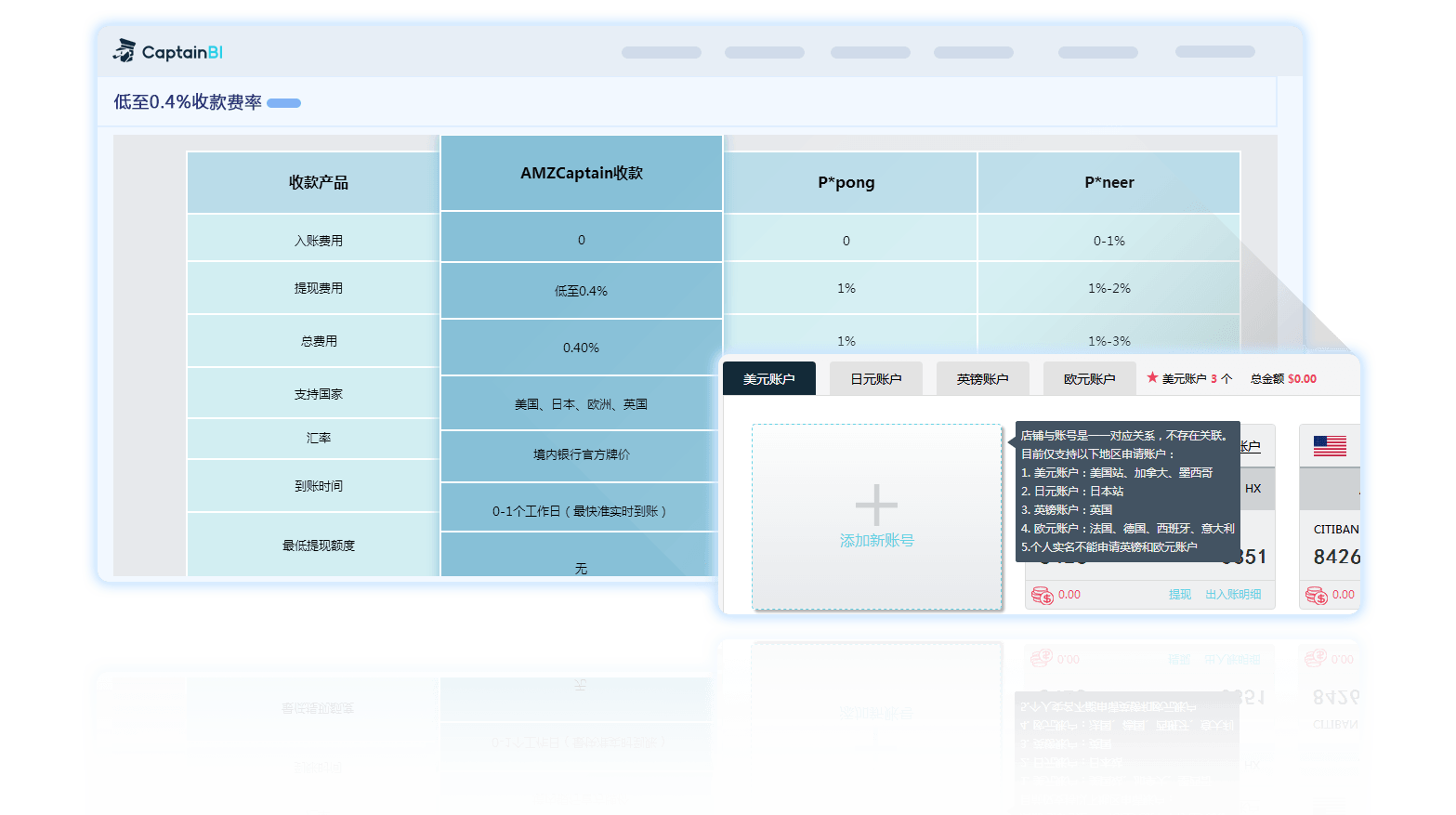
Task: Switch to the 美元账户 tab
Action: point(769,378)
